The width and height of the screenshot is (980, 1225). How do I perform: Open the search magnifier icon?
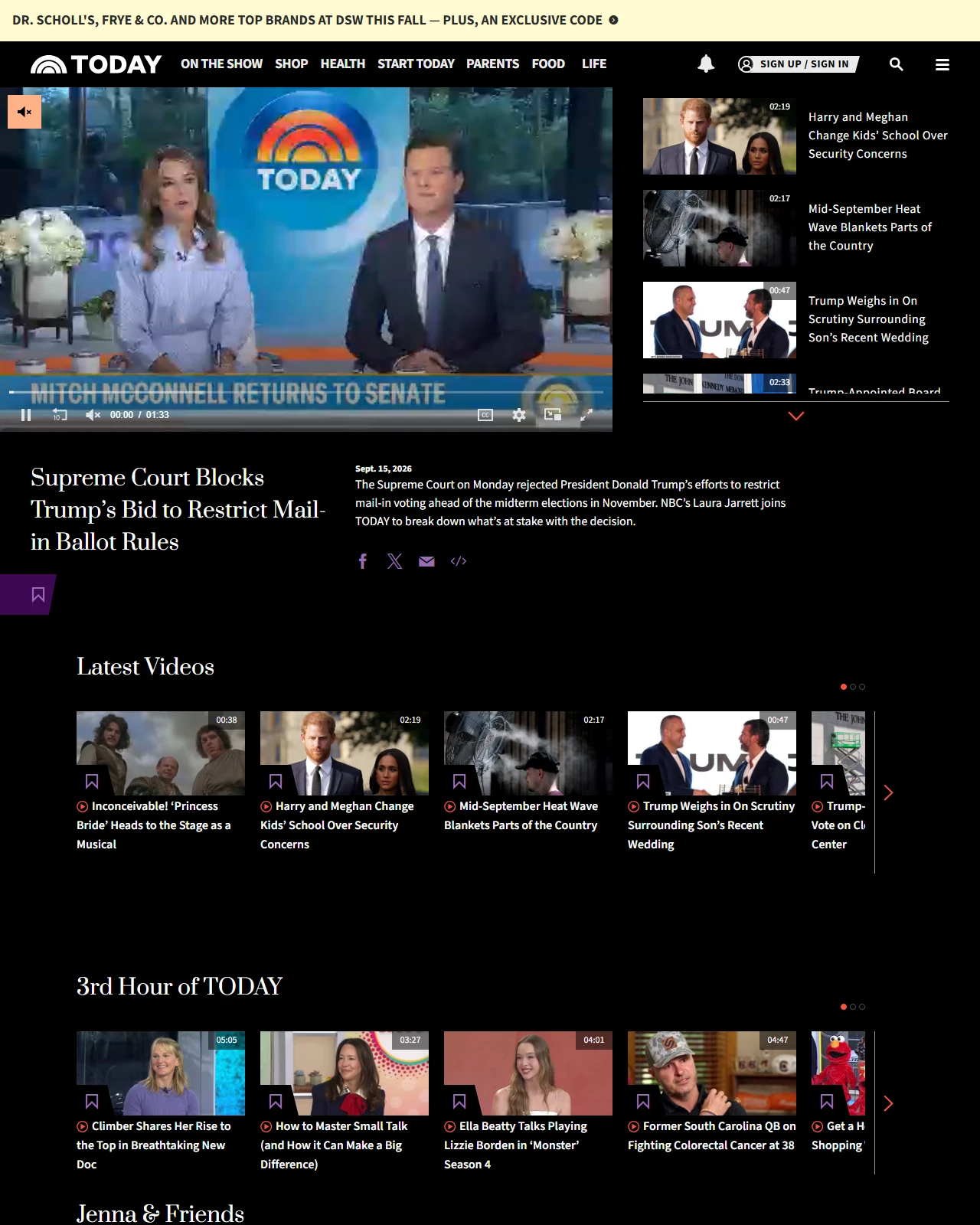(896, 64)
